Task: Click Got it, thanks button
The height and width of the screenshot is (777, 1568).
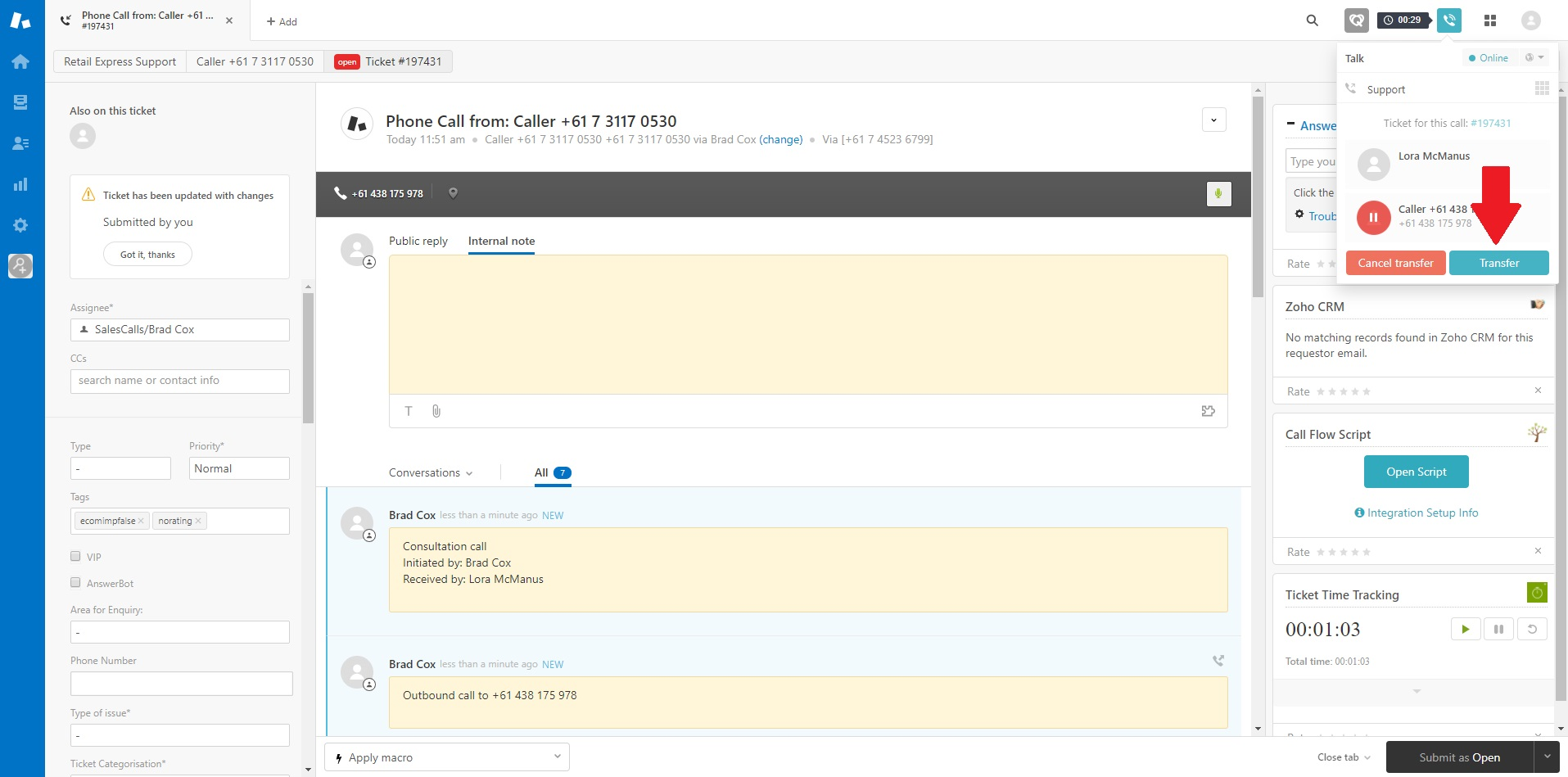Action: click(x=147, y=255)
